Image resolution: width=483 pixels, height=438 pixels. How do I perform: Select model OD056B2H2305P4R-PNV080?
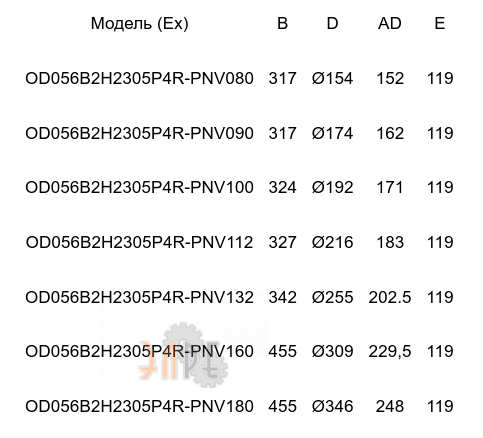[139, 79]
